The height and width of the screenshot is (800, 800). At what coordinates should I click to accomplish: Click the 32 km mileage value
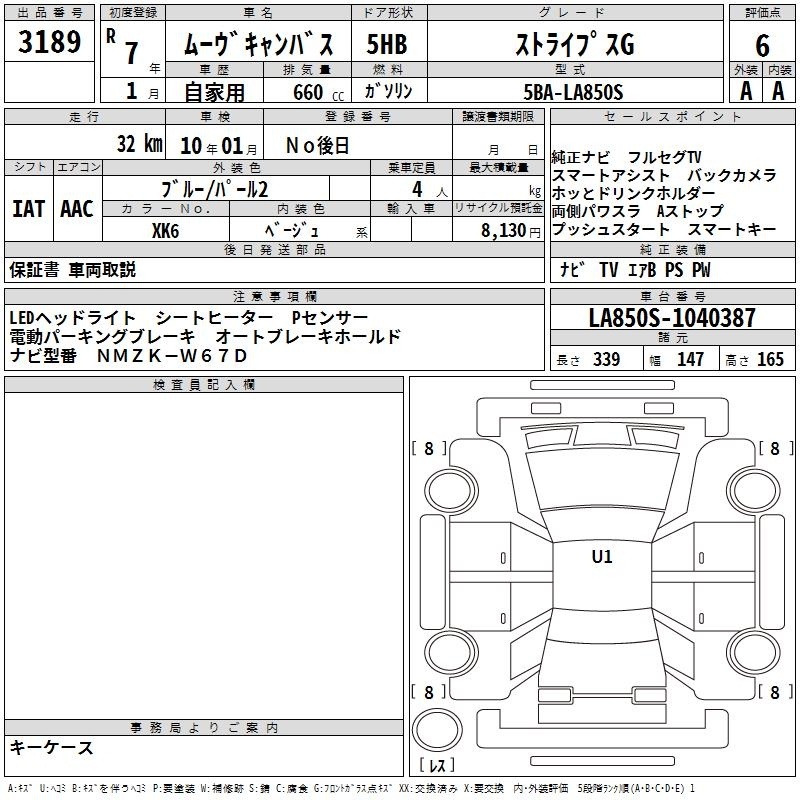(x=139, y=144)
